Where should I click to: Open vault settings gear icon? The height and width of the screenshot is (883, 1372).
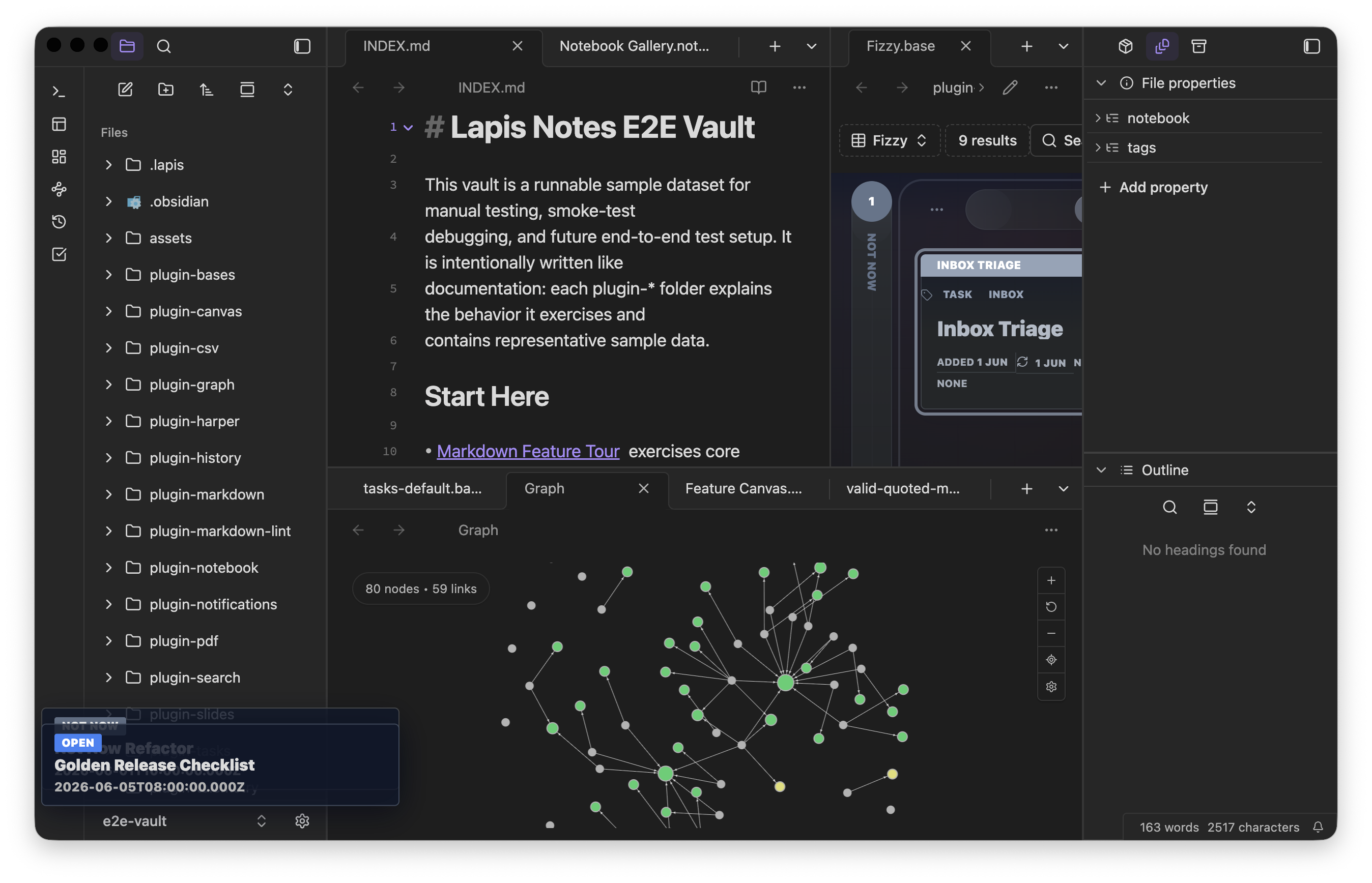[302, 821]
